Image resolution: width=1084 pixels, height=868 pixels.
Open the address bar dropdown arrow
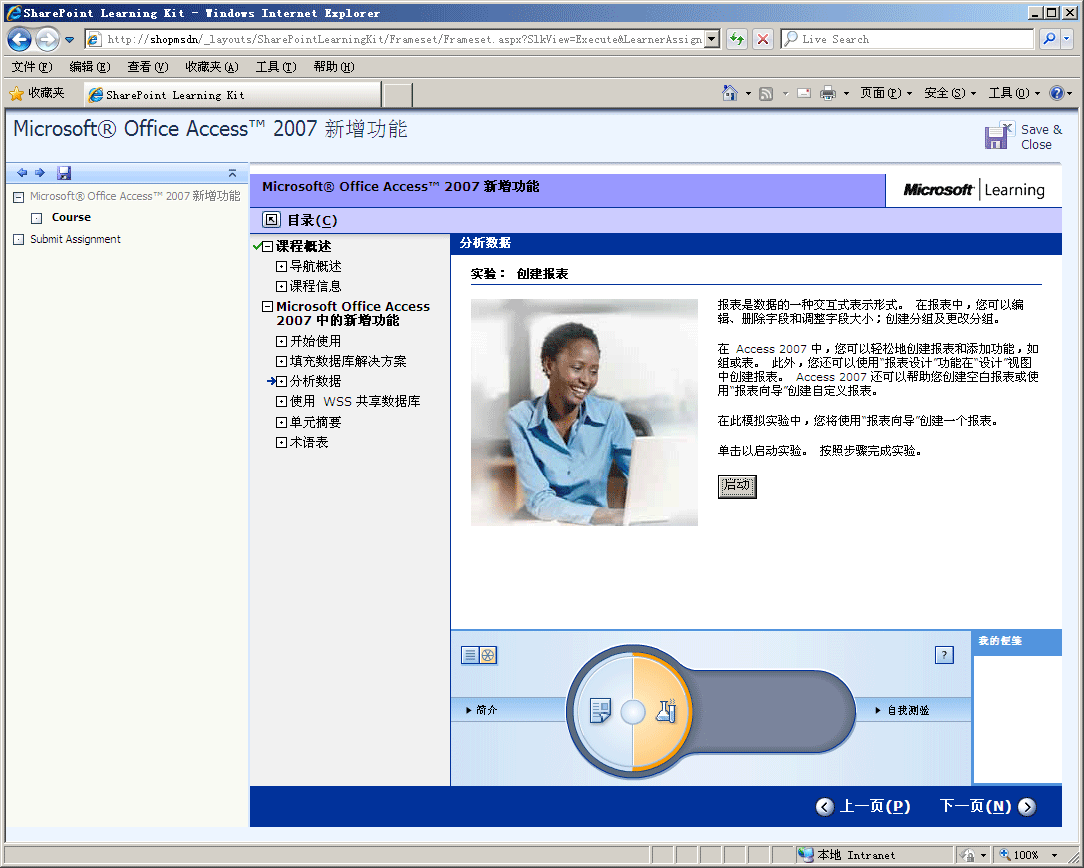(713, 39)
